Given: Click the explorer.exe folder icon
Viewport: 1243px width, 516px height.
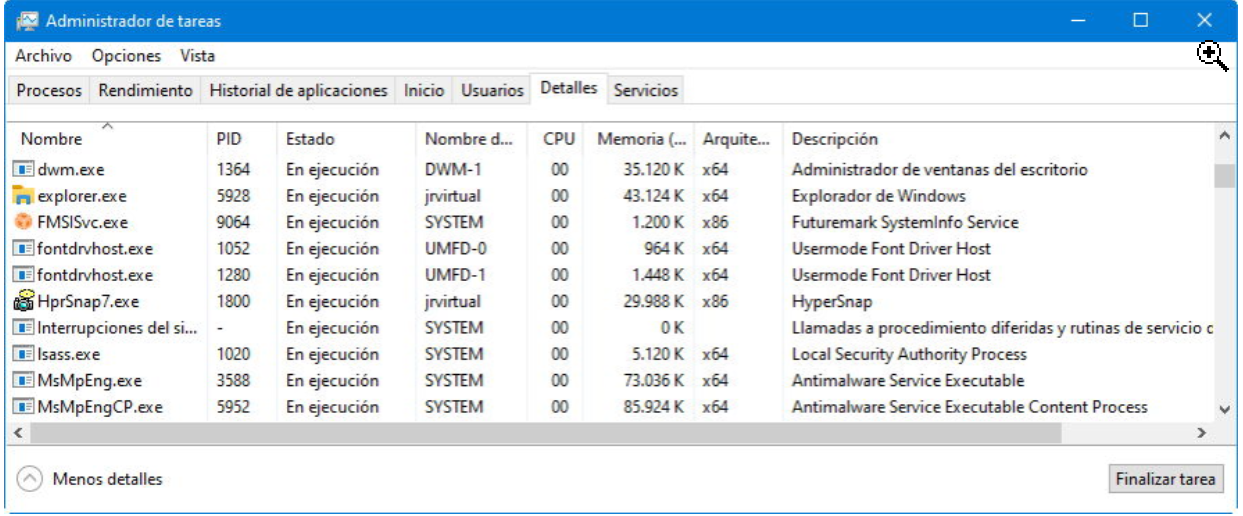Looking at the screenshot, I should [24, 196].
